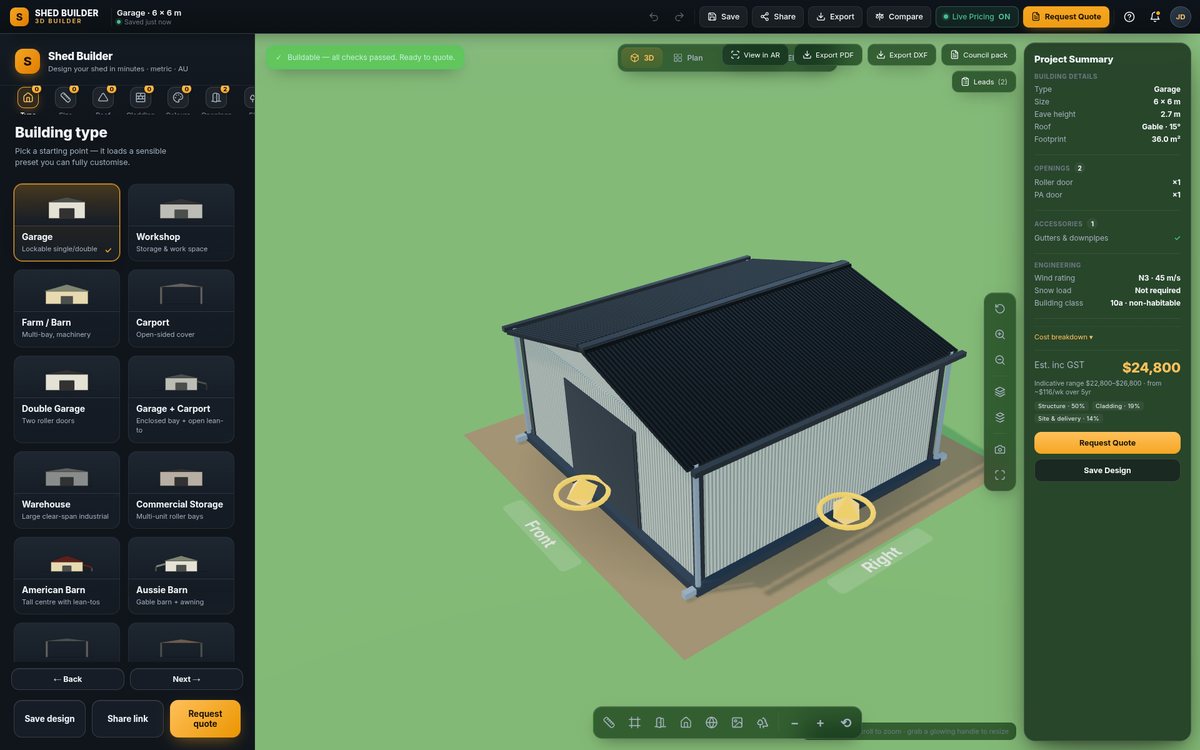Click Share link in the left sidebar
1200x750 pixels.
(x=127, y=719)
